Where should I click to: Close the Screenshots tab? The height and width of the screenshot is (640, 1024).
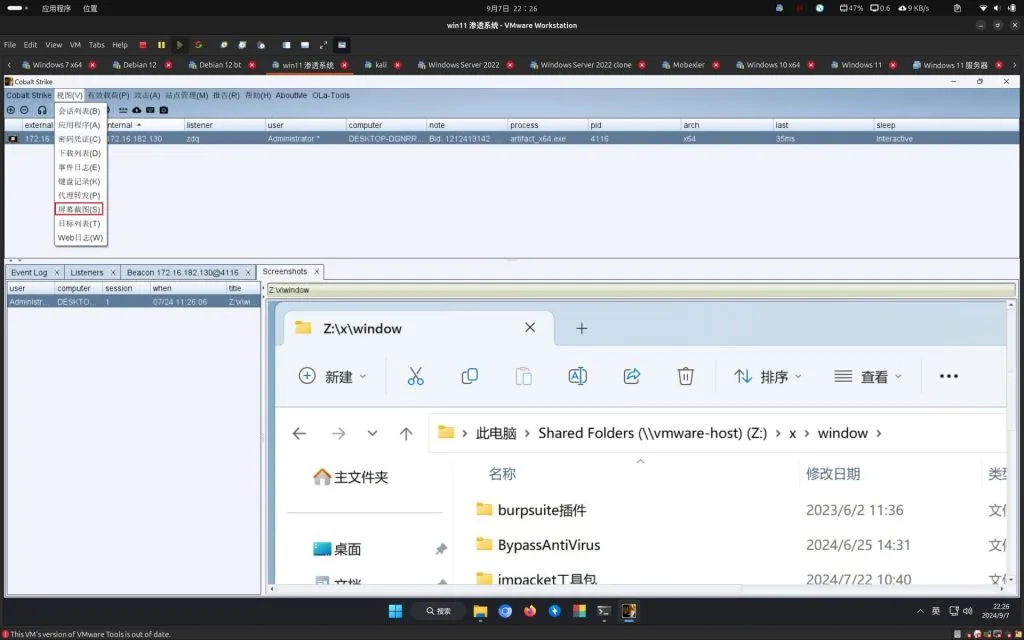click(317, 272)
